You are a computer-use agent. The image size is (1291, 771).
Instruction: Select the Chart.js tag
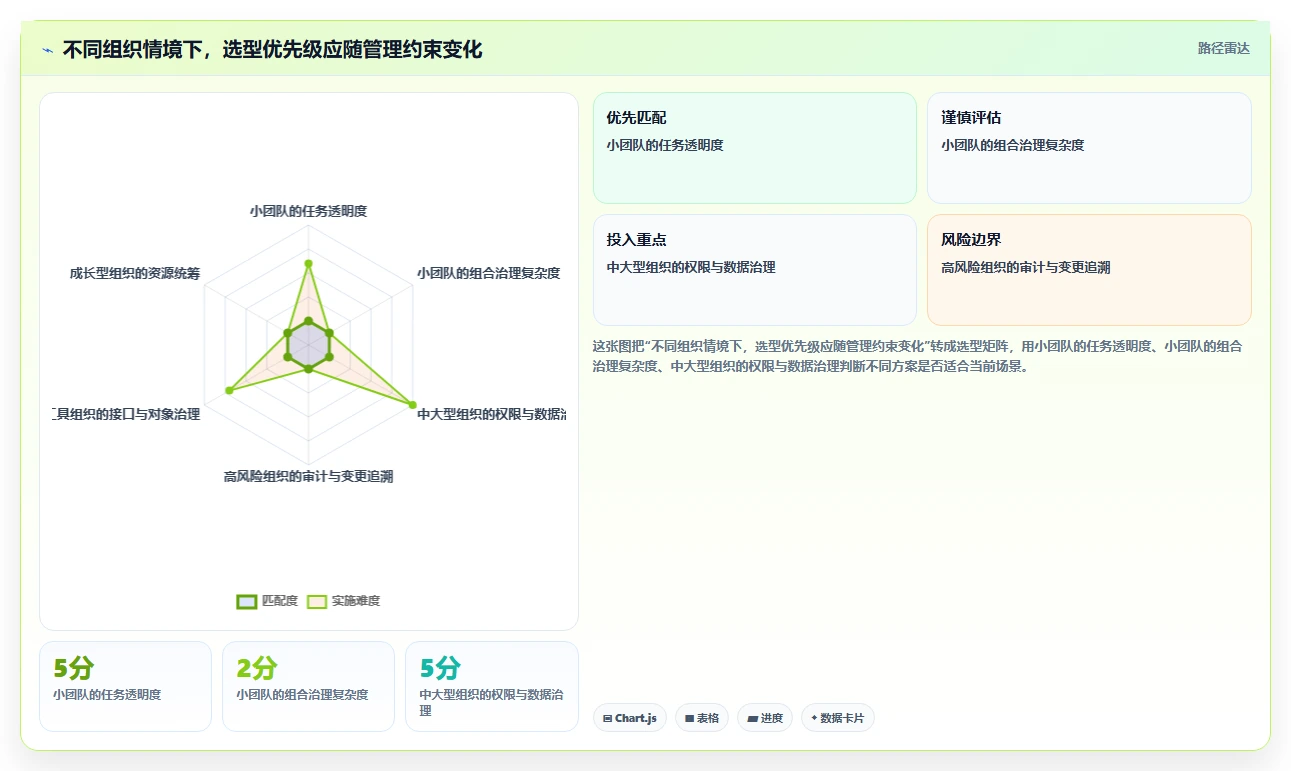pyautogui.click(x=630, y=718)
